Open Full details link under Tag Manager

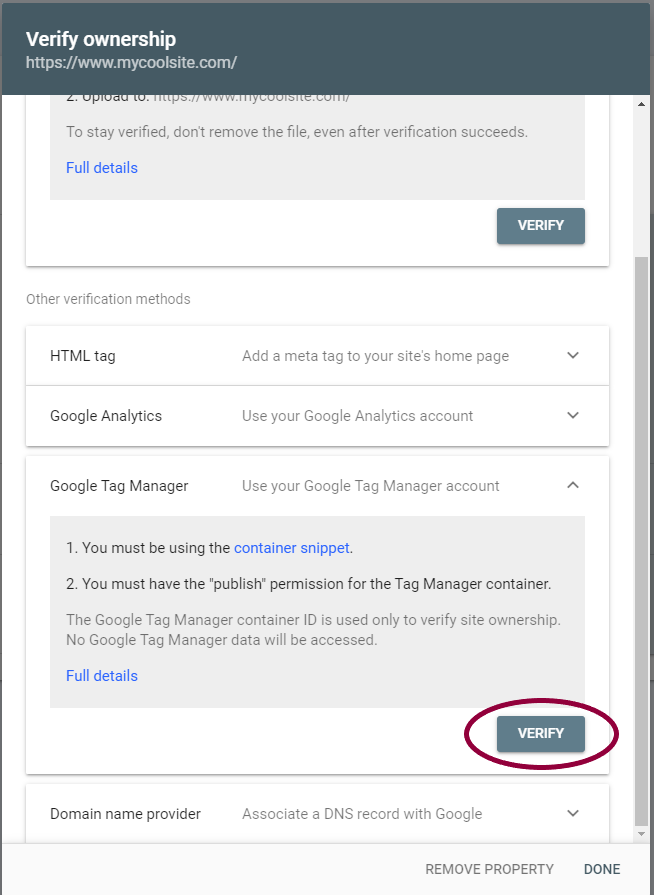102,676
